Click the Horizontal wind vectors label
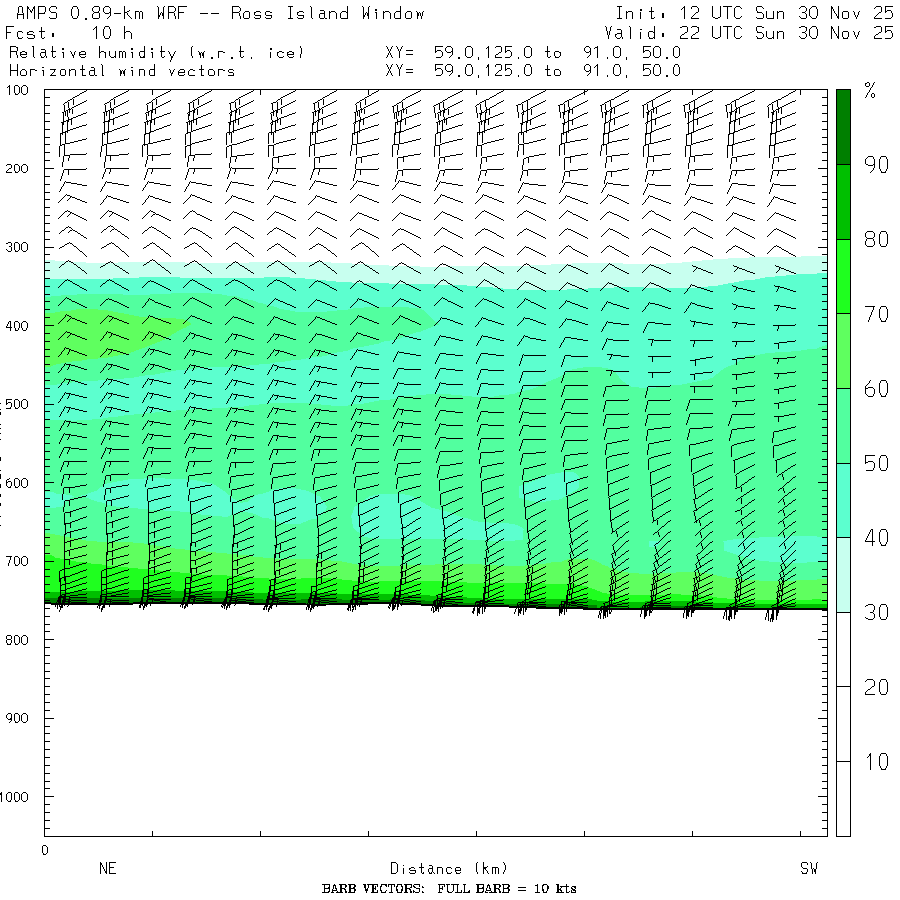Image resolution: width=900 pixels, height=900 pixels. [x=122, y=71]
